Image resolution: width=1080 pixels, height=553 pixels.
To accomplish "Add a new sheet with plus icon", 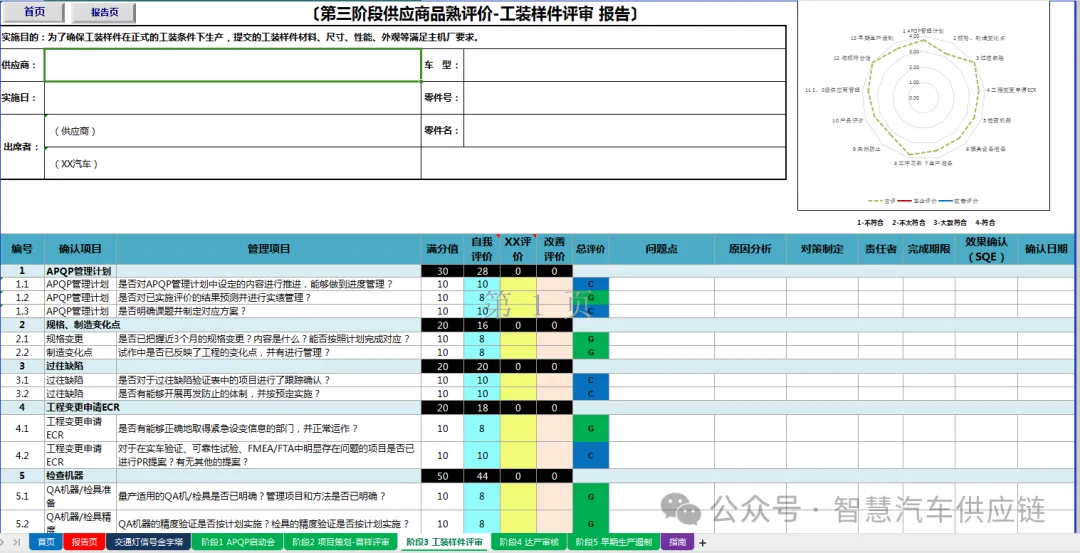I will coord(703,543).
